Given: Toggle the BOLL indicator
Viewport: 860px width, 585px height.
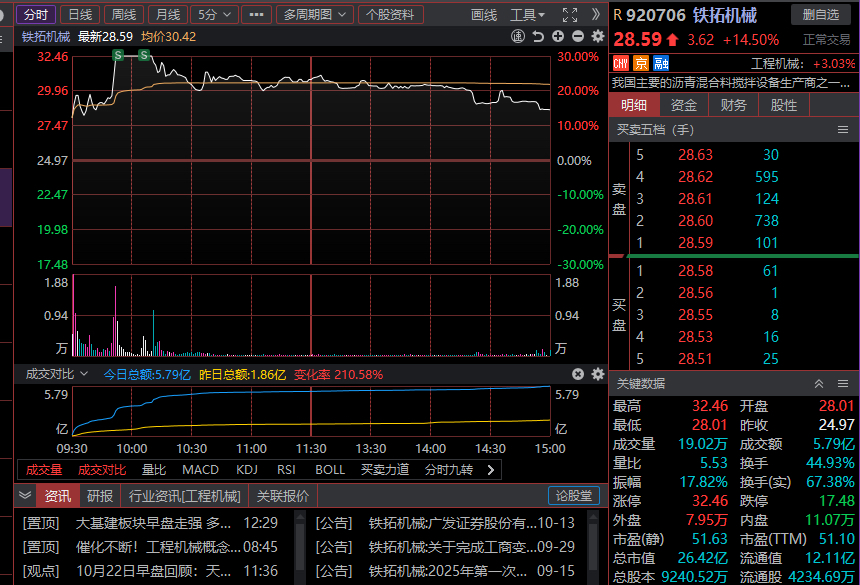Looking at the screenshot, I should [330, 470].
